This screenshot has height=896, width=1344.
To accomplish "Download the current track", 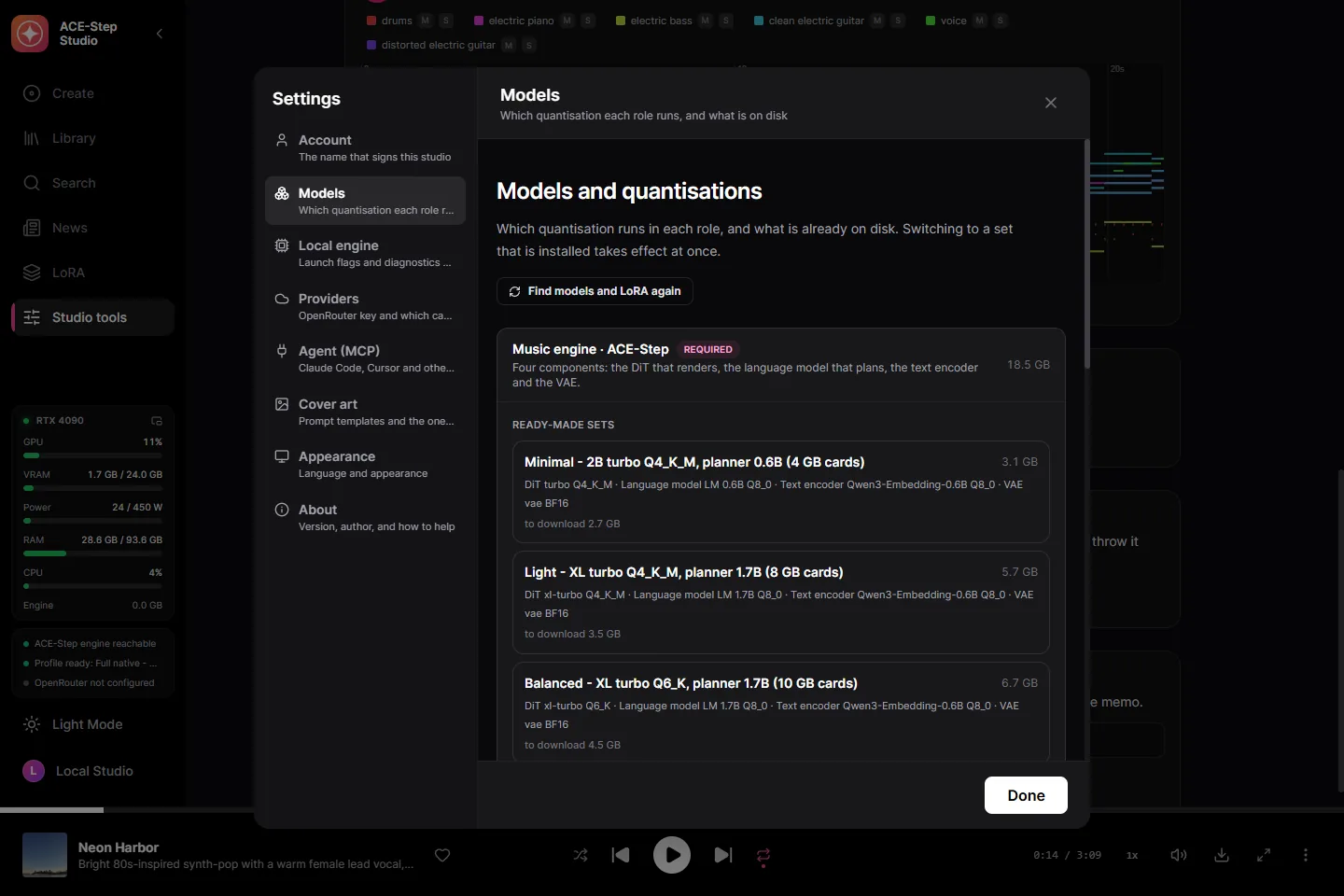I will pos(1222,855).
